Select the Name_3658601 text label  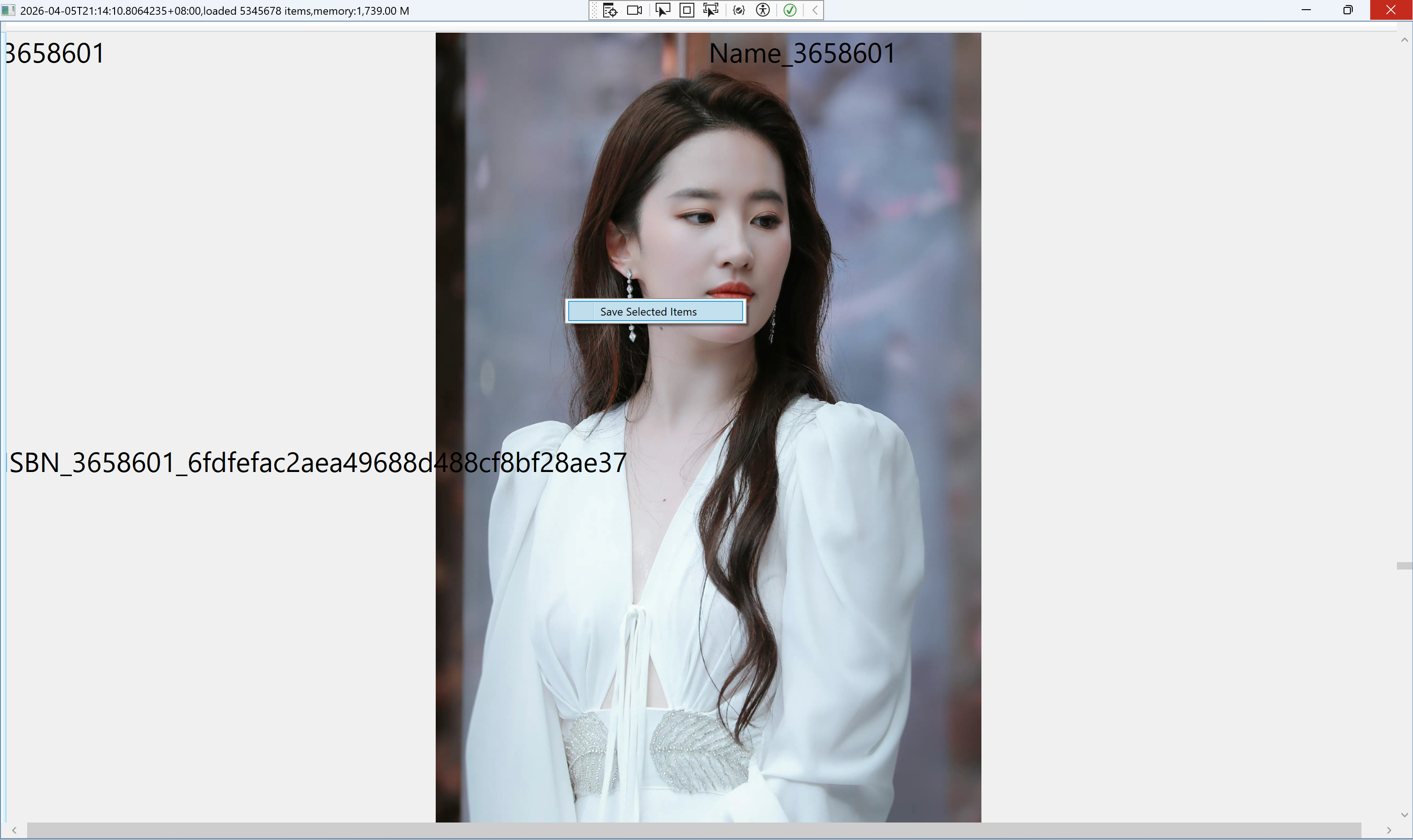(802, 54)
